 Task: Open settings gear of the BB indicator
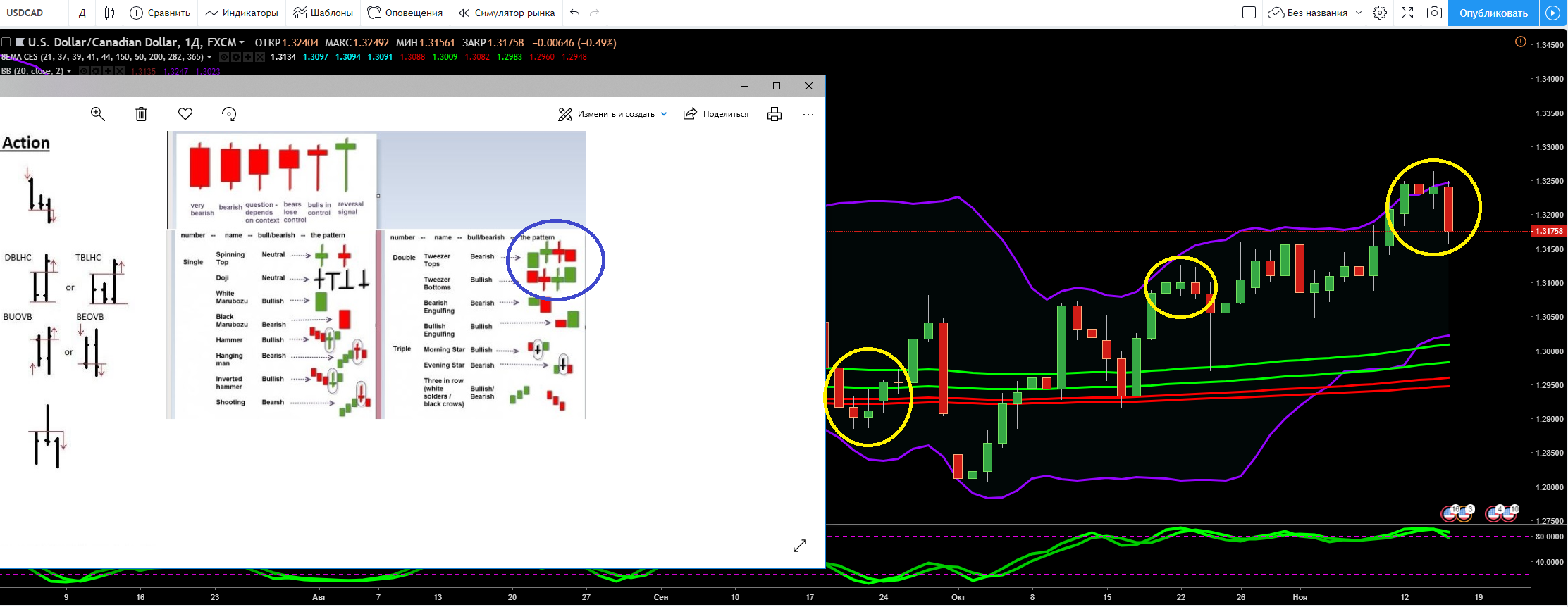96,71
